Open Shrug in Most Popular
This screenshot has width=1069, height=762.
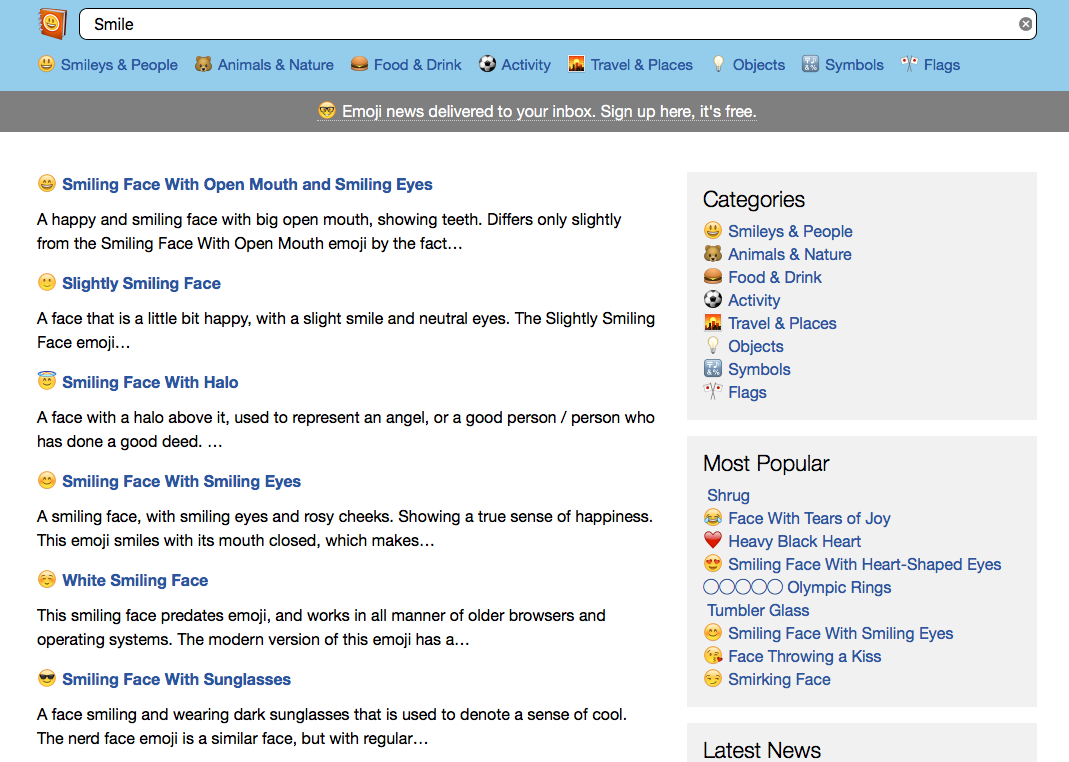pyautogui.click(x=728, y=496)
